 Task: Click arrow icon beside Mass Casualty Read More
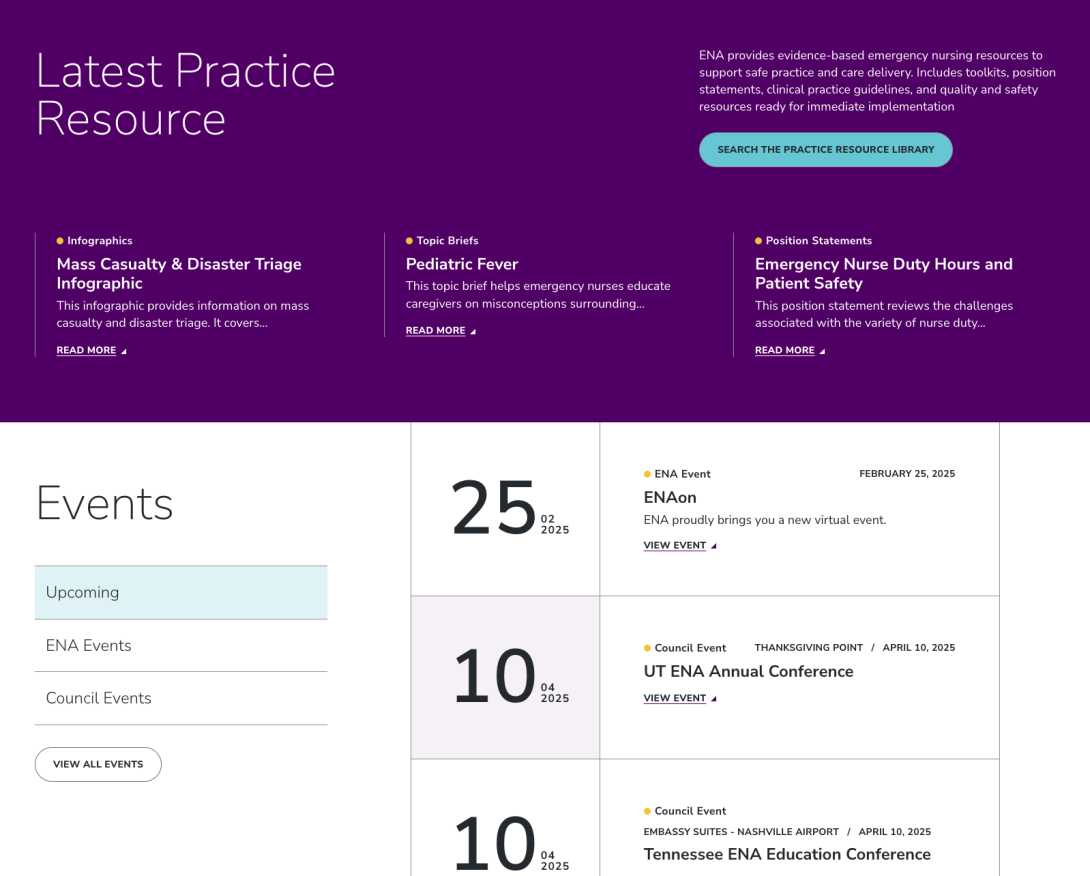coord(124,351)
